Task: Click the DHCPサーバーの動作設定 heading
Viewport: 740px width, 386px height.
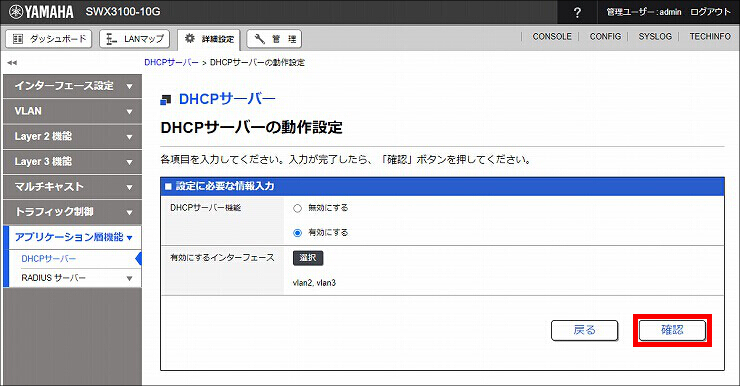Action: click(x=252, y=127)
